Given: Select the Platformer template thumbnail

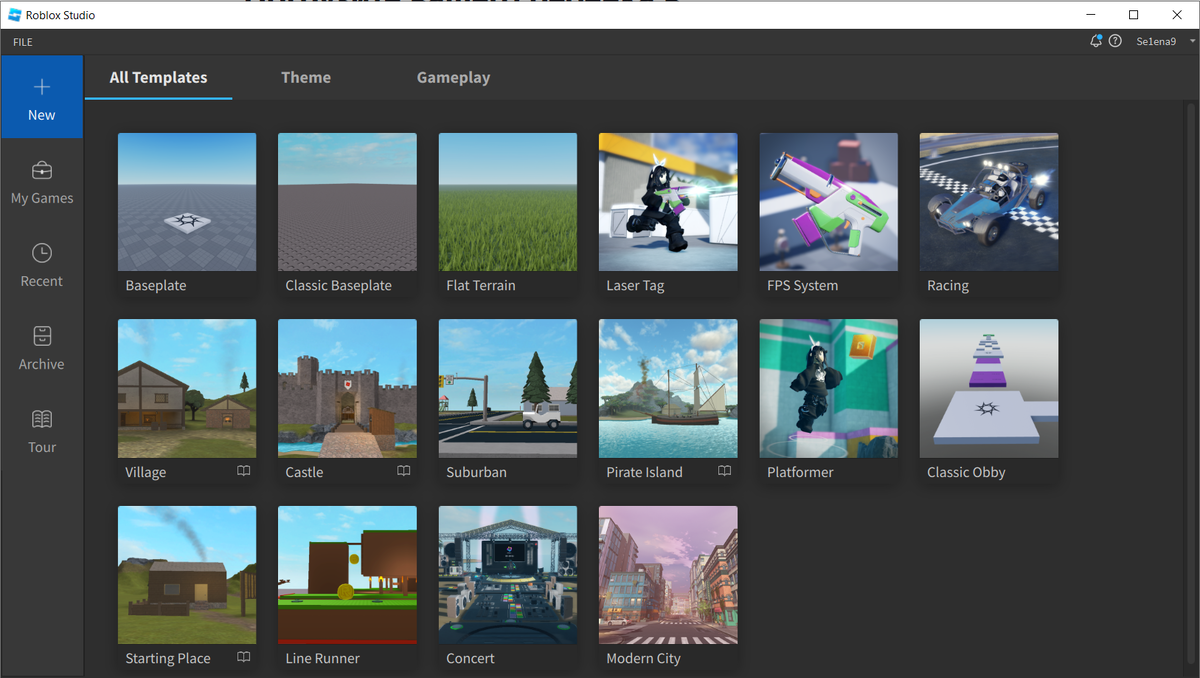Looking at the screenshot, I should click(829, 388).
